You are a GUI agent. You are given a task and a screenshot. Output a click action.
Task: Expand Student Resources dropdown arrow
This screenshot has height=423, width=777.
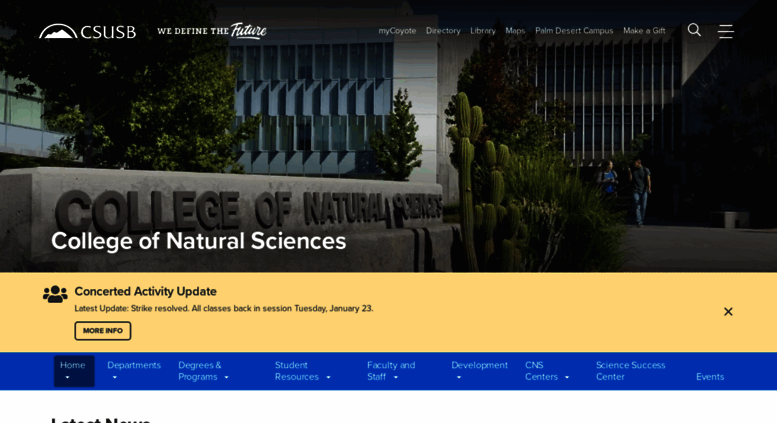coord(328,377)
